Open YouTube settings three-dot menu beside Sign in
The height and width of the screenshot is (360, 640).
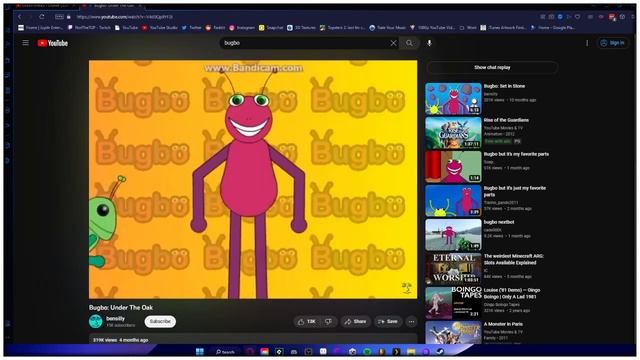click(587, 43)
